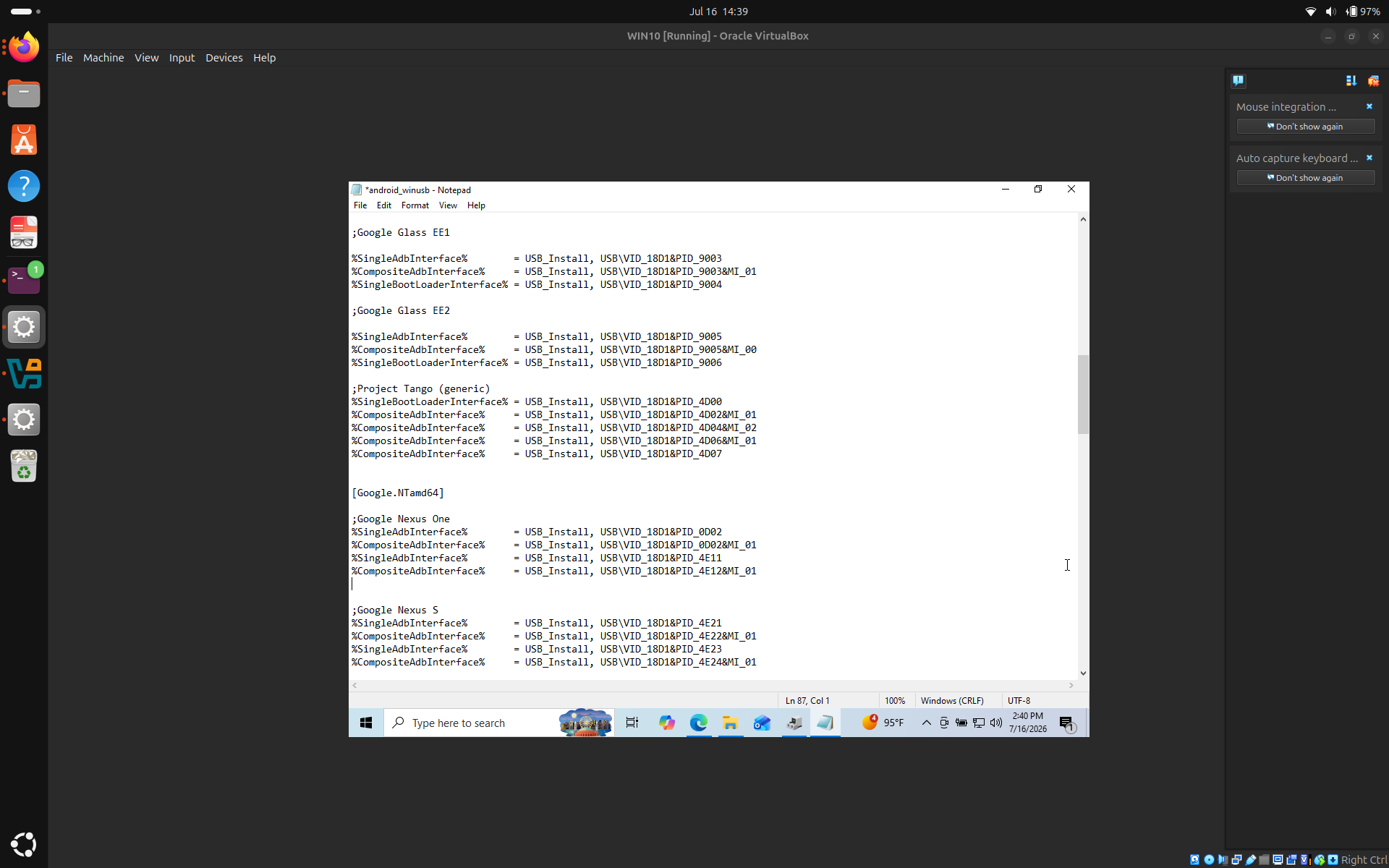This screenshot has width=1389, height=868.
Task: Click Notepad's scroll down arrow
Action: (x=1083, y=673)
